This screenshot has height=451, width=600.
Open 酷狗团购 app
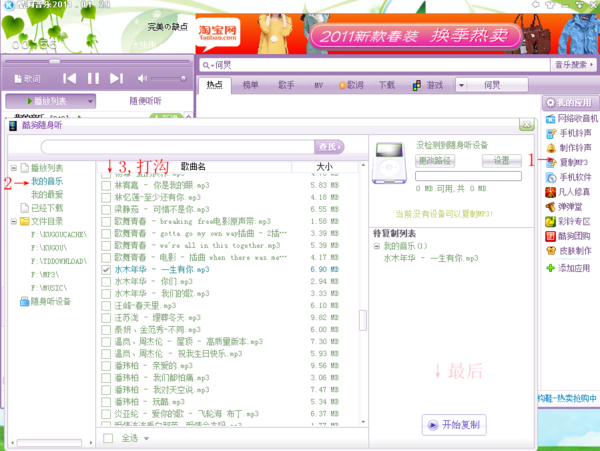[x=568, y=236]
